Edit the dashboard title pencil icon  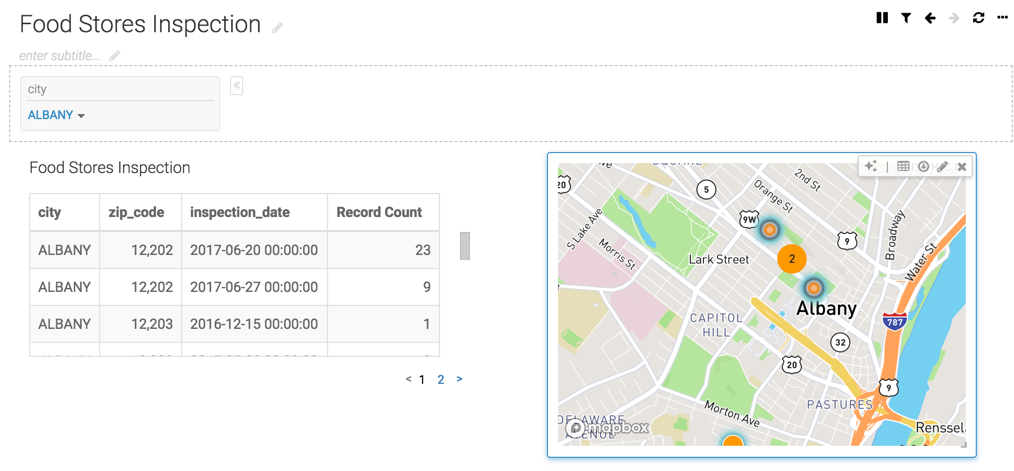click(x=278, y=28)
